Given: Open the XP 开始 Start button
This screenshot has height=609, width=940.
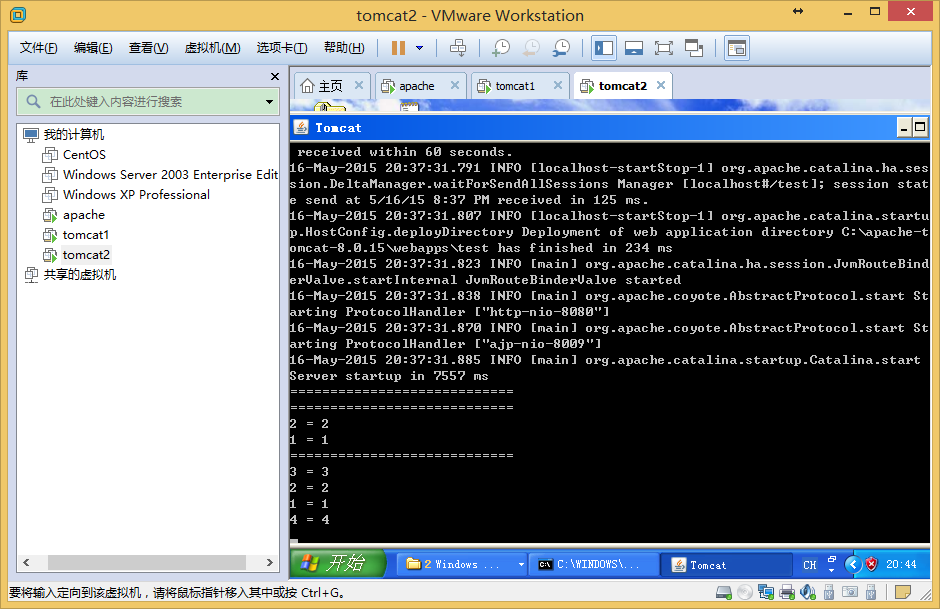Looking at the screenshot, I should [337, 563].
